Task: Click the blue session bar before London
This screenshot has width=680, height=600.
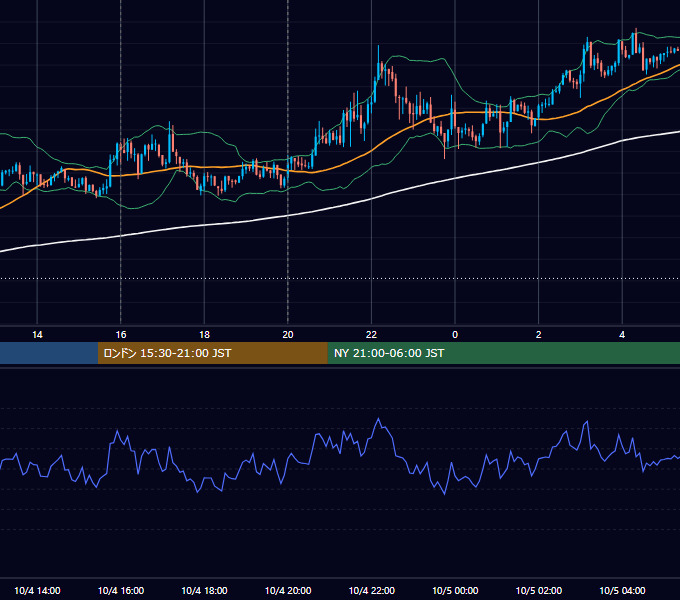Action: pos(49,353)
